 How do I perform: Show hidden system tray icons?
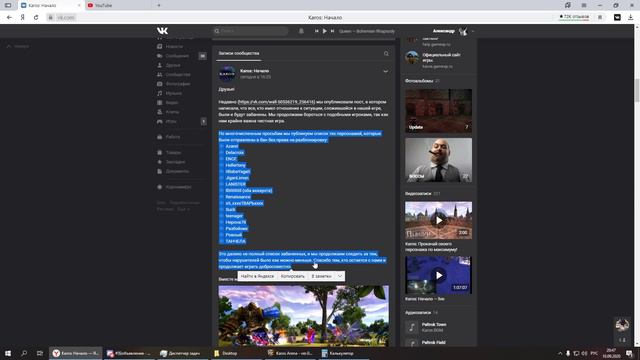[x=560, y=353]
